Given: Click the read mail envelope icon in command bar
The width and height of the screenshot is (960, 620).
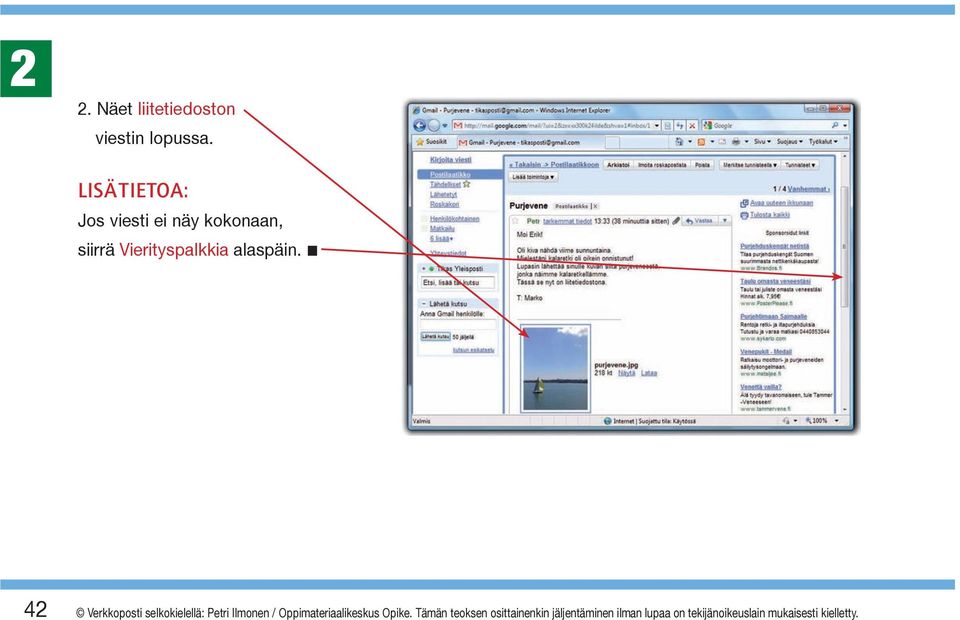Looking at the screenshot, I should click(722, 142).
